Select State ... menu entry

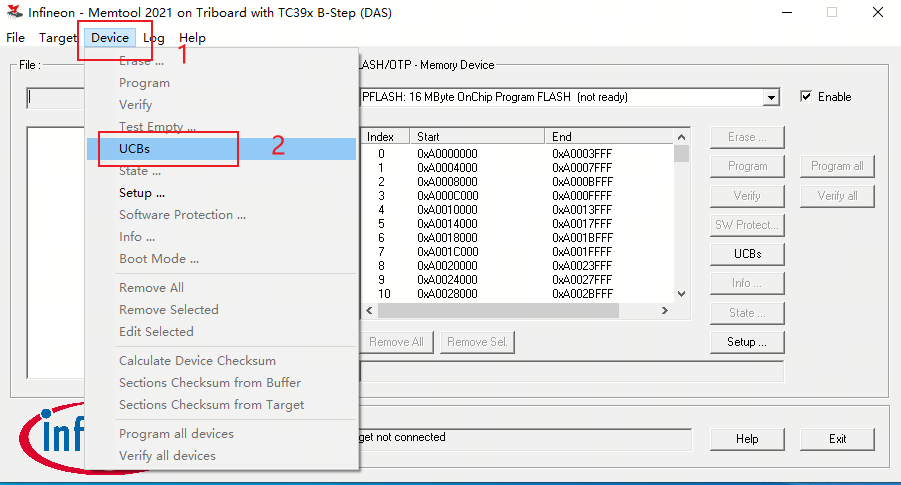coord(221,171)
